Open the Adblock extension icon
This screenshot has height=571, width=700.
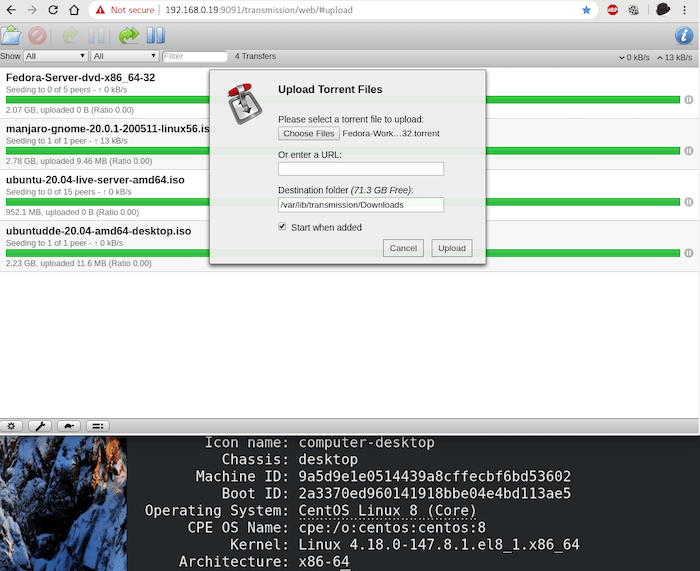(612, 10)
